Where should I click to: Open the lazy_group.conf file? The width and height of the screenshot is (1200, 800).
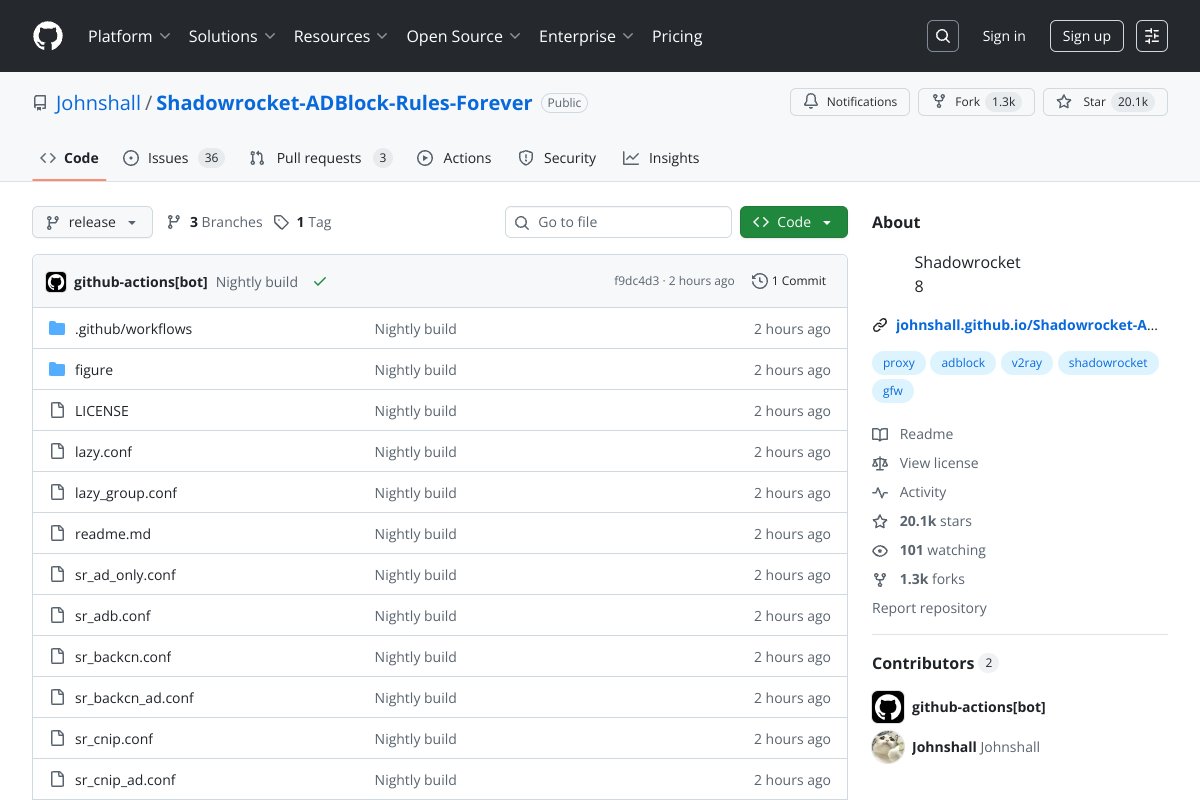[126, 493]
